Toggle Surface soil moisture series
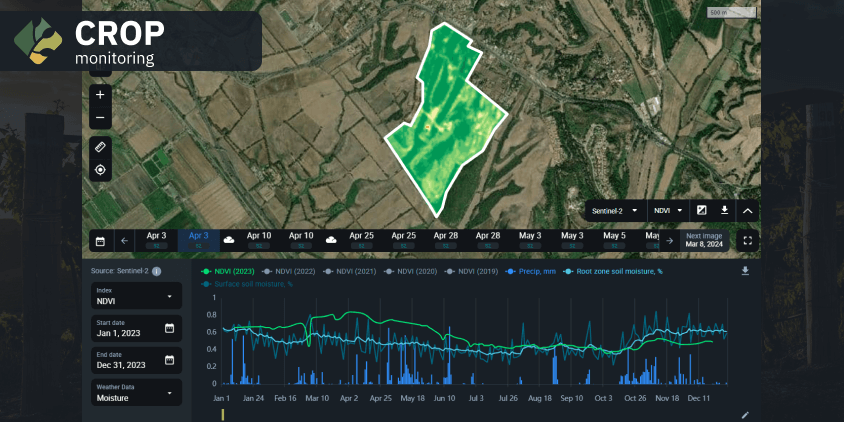The width and height of the screenshot is (844, 422). [247, 284]
